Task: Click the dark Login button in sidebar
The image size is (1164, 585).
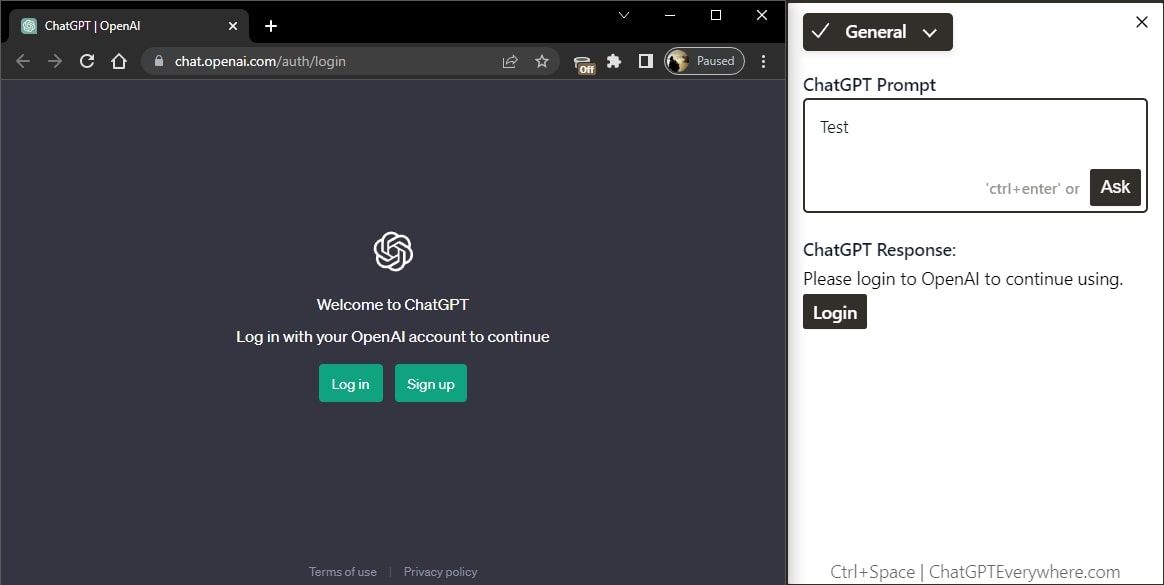Action: pos(835,312)
